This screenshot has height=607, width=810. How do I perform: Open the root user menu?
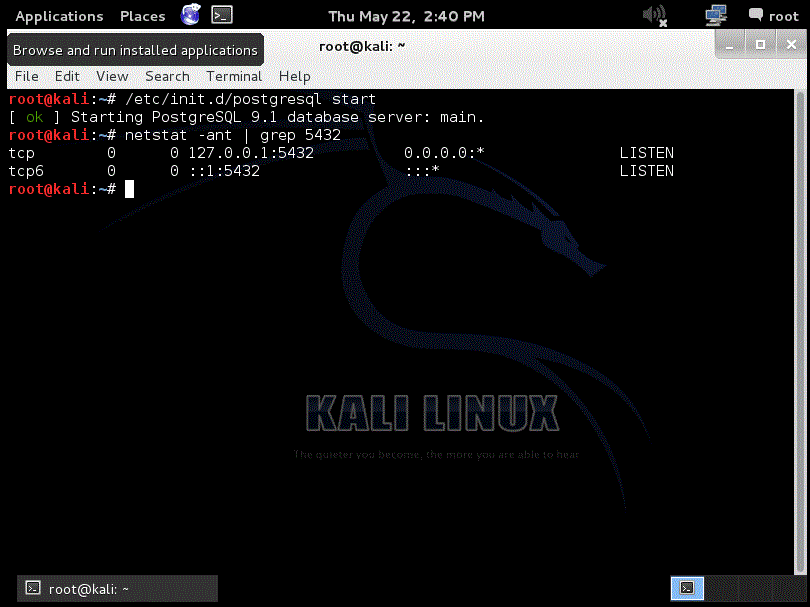pyautogui.click(x=784, y=17)
